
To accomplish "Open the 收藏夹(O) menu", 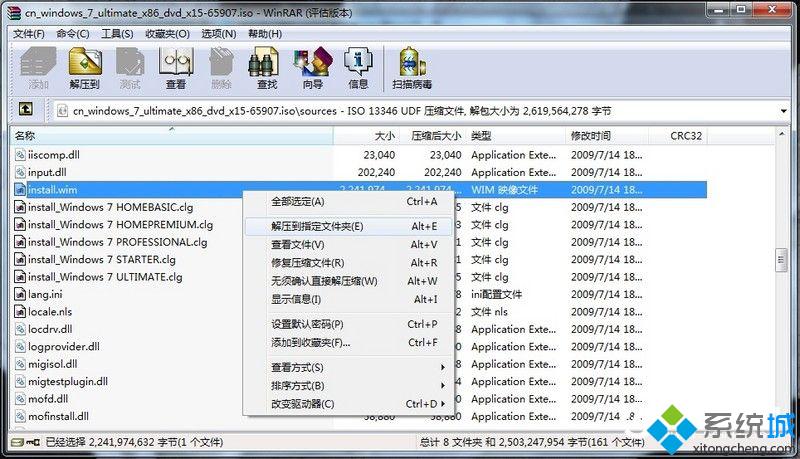I will [167, 34].
